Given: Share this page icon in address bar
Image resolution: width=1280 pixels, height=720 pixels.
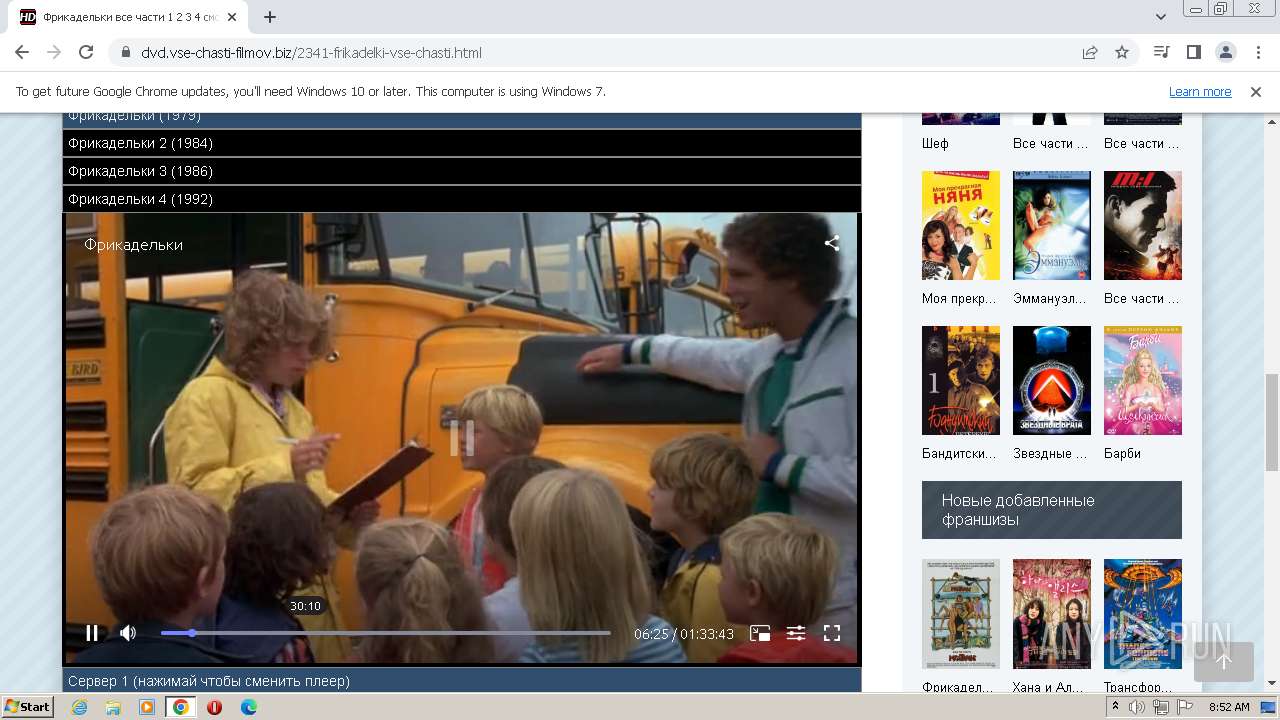Looking at the screenshot, I should point(1090,52).
